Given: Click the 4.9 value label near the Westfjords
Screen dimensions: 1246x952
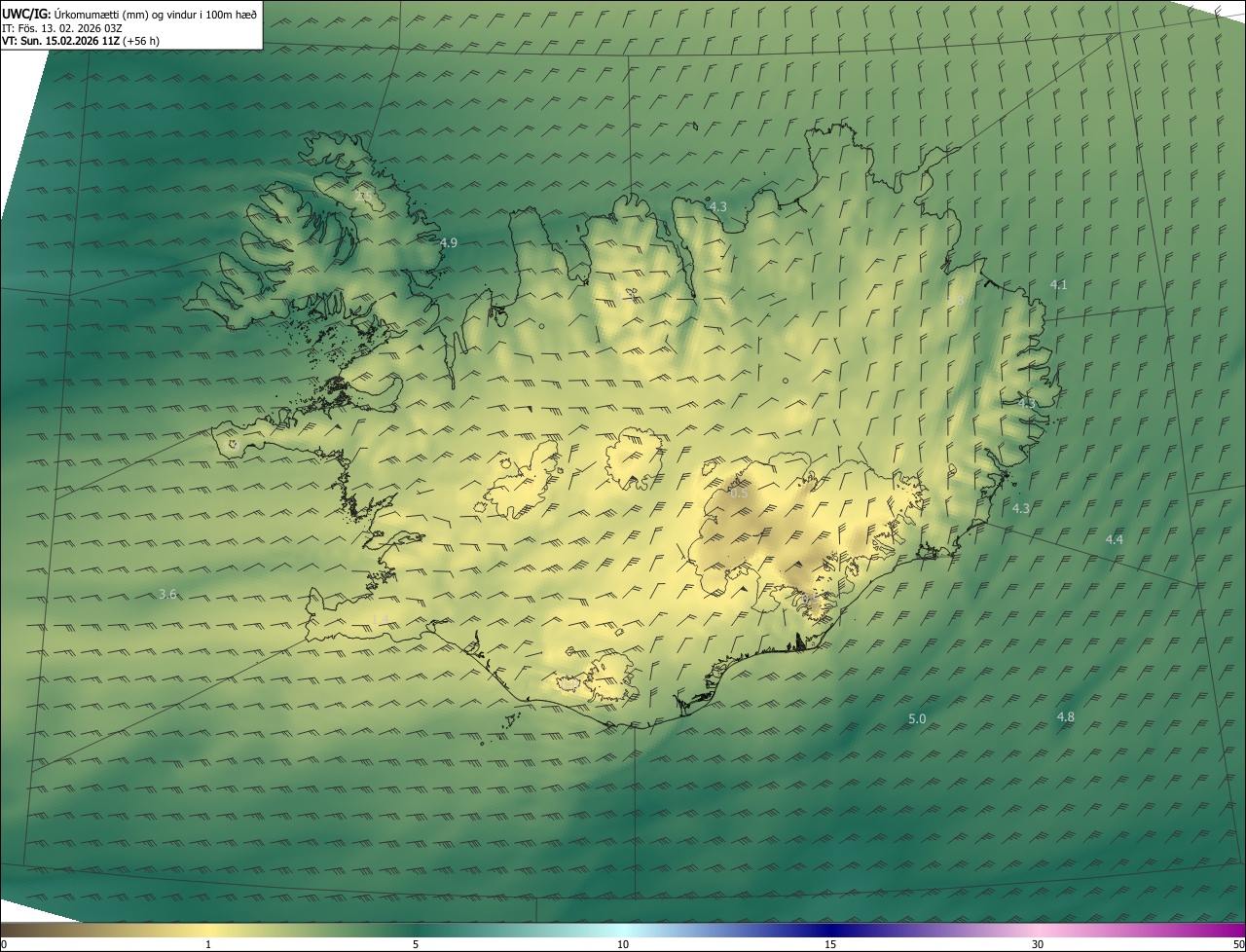Looking at the screenshot, I should [x=449, y=242].
